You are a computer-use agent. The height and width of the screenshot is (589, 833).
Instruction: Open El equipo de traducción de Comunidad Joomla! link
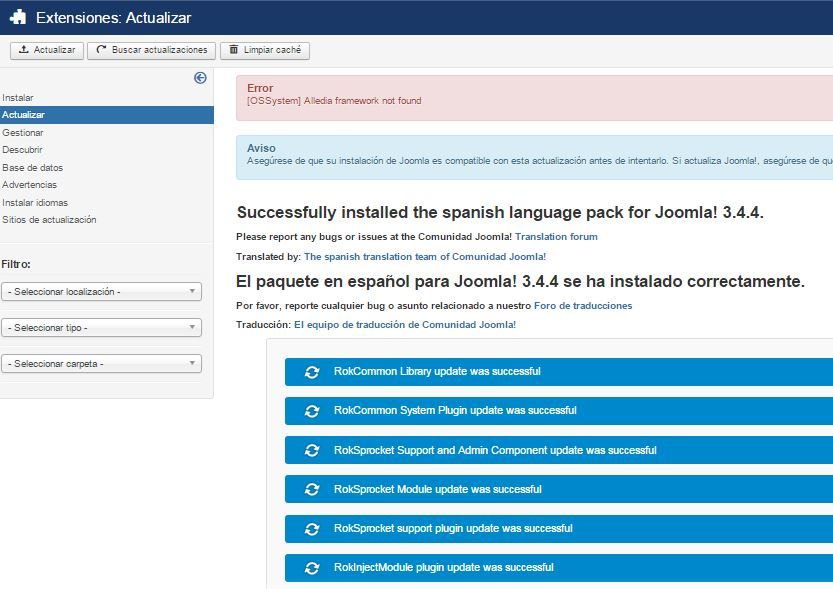(405, 325)
